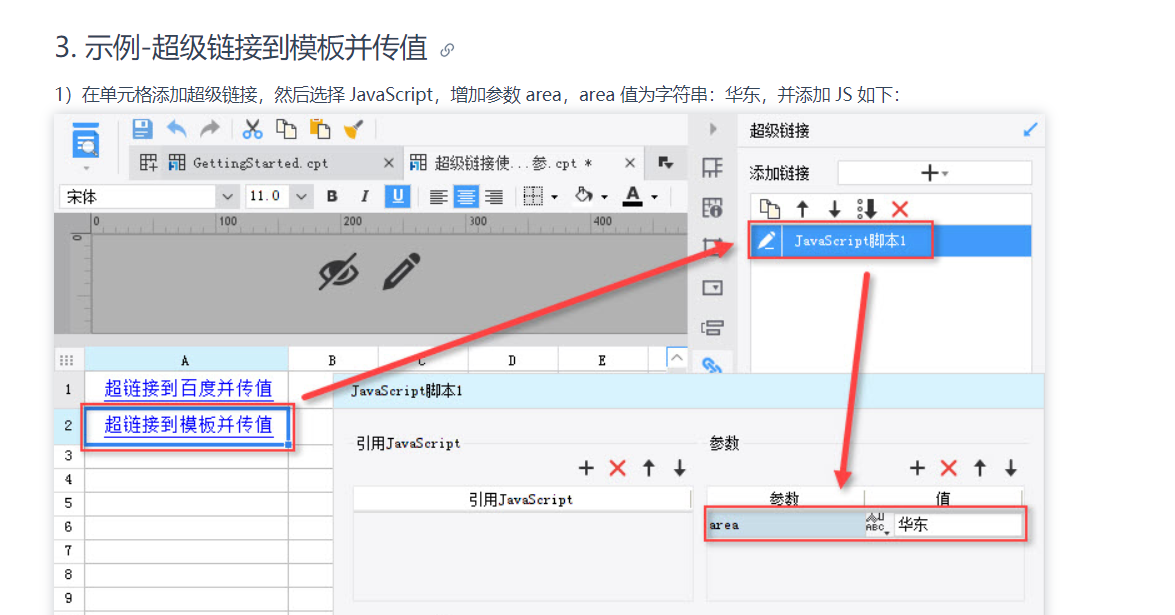Click the Save icon in toolbar
Screen dimensions: 1175x615
pyautogui.click(x=142, y=130)
